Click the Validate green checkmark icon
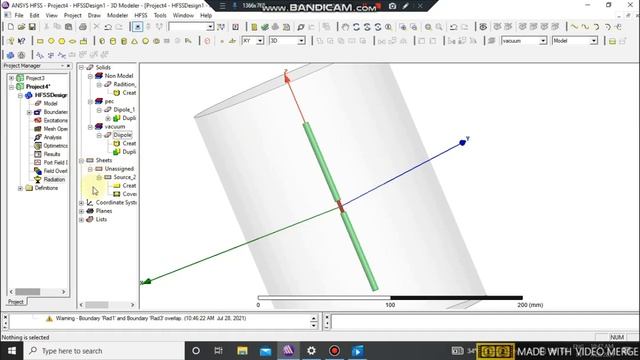Viewport: 640px width, 360px height. click(x=265, y=27)
